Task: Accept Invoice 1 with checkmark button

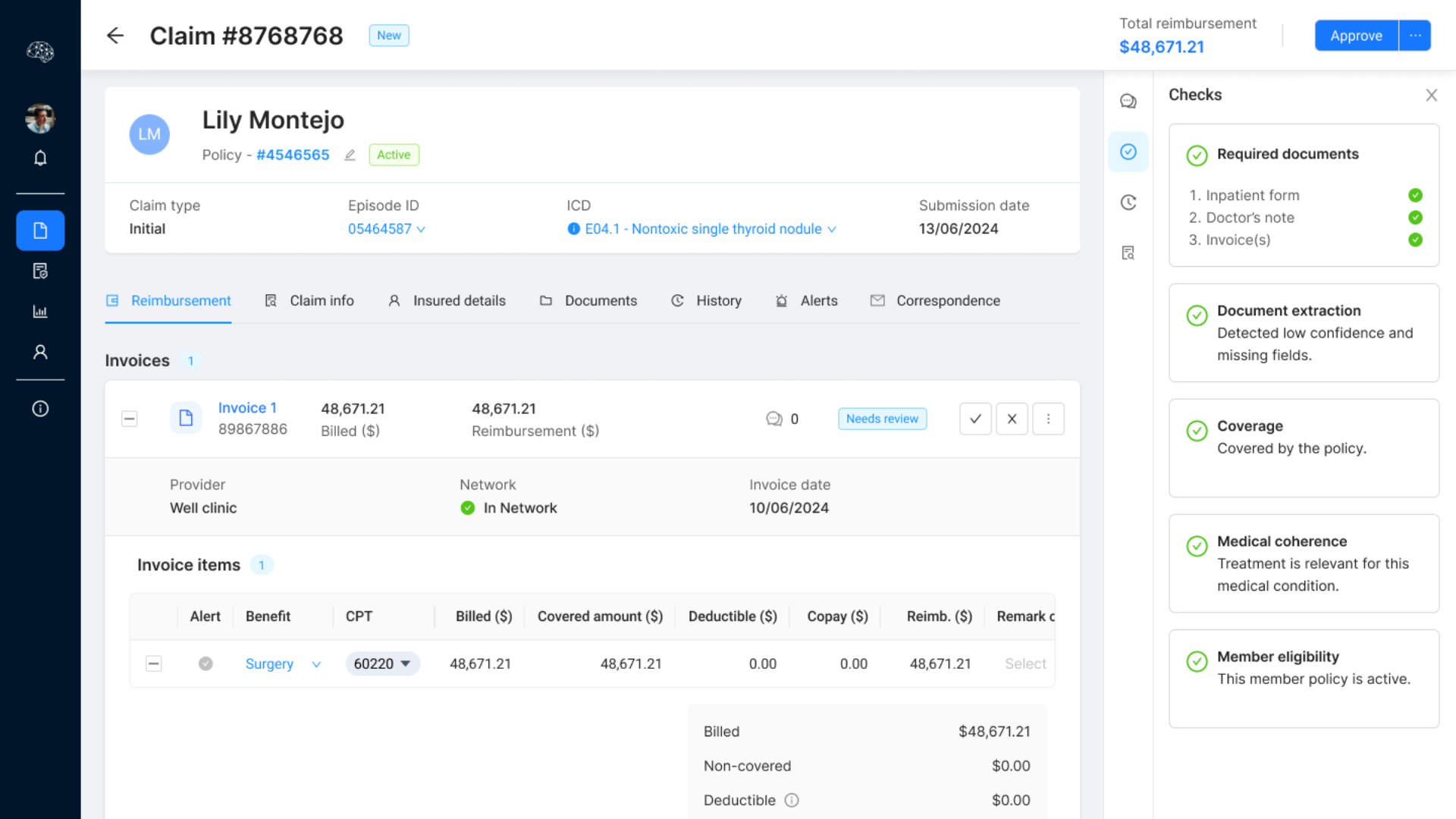Action: pyautogui.click(x=975, y=419)
